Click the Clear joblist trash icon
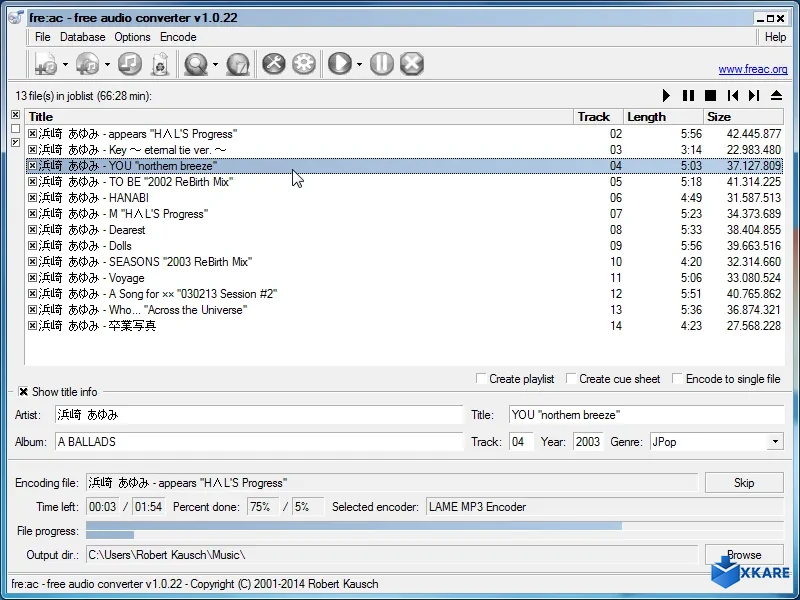Viewport: 800px width, 600px height. (x=160, y=64)
